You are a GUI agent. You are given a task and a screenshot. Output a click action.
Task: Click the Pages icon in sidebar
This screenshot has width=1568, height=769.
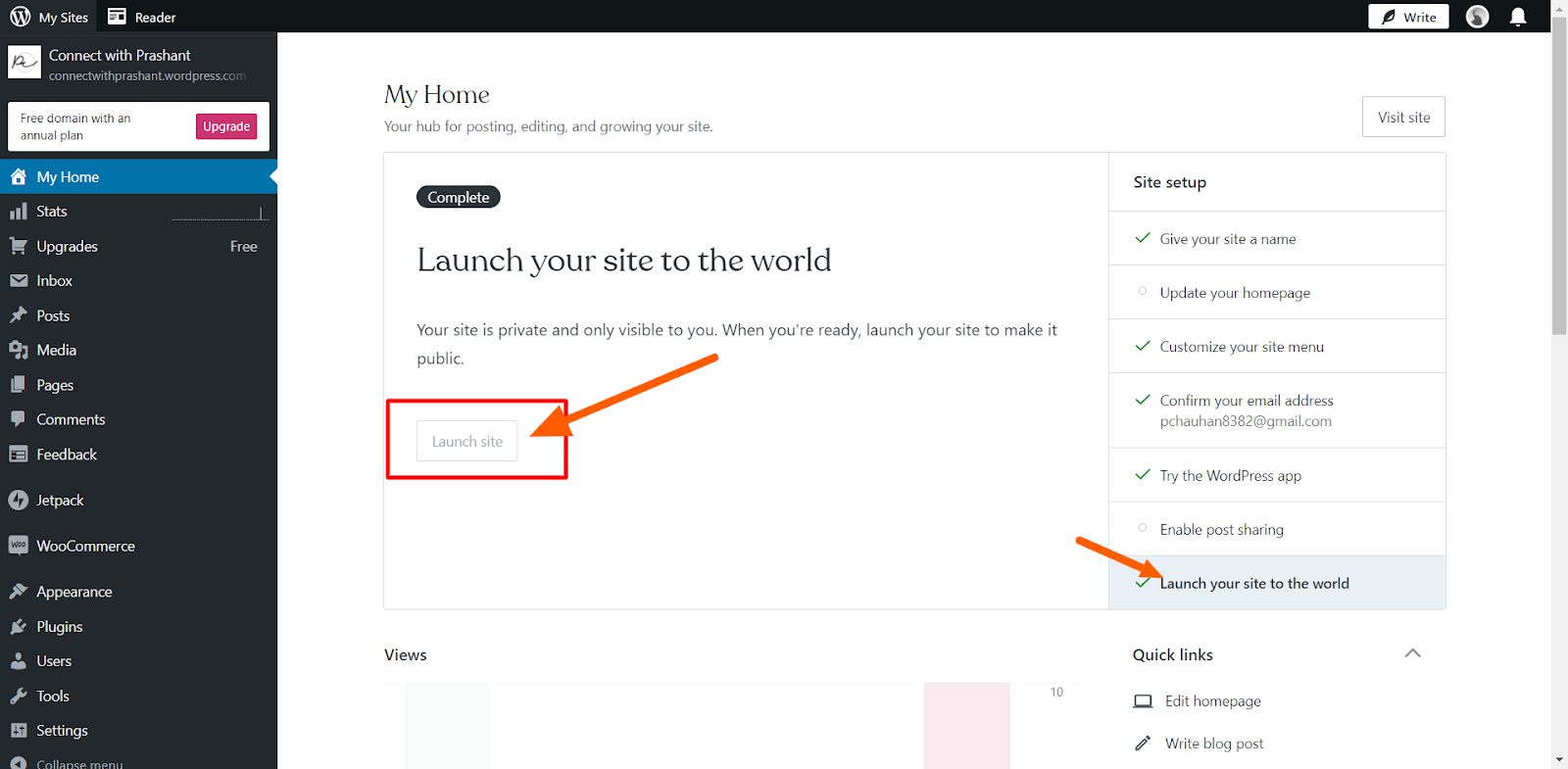18,385
